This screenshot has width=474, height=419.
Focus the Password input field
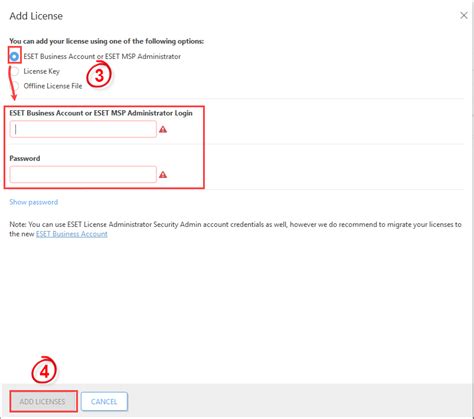click(83, 174)
